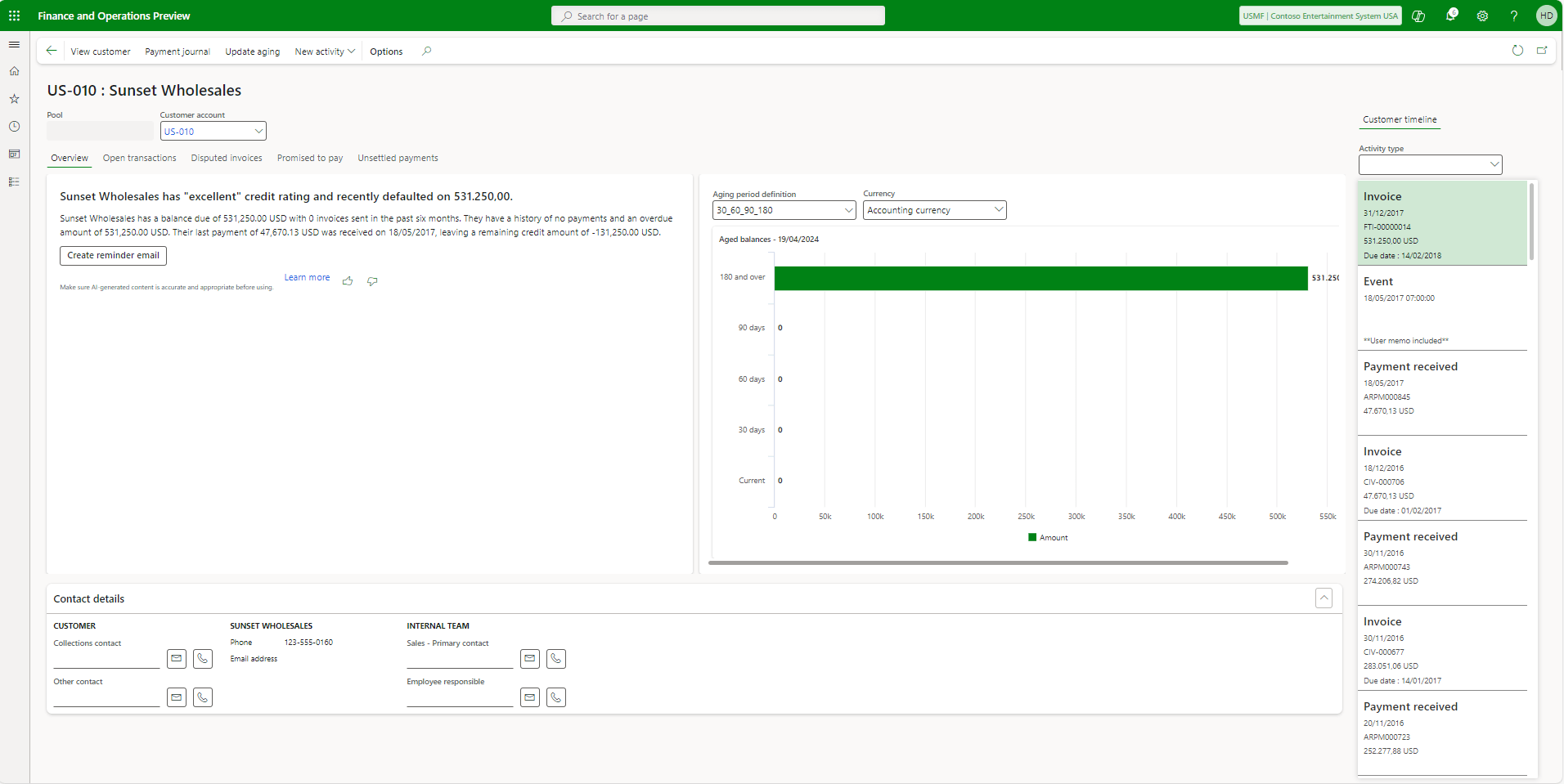Image resolution: width=1564 pixels, height=784 pixels.
Task: Expand the Aging period definition dropdown
Action: click(x=848, y=210)
